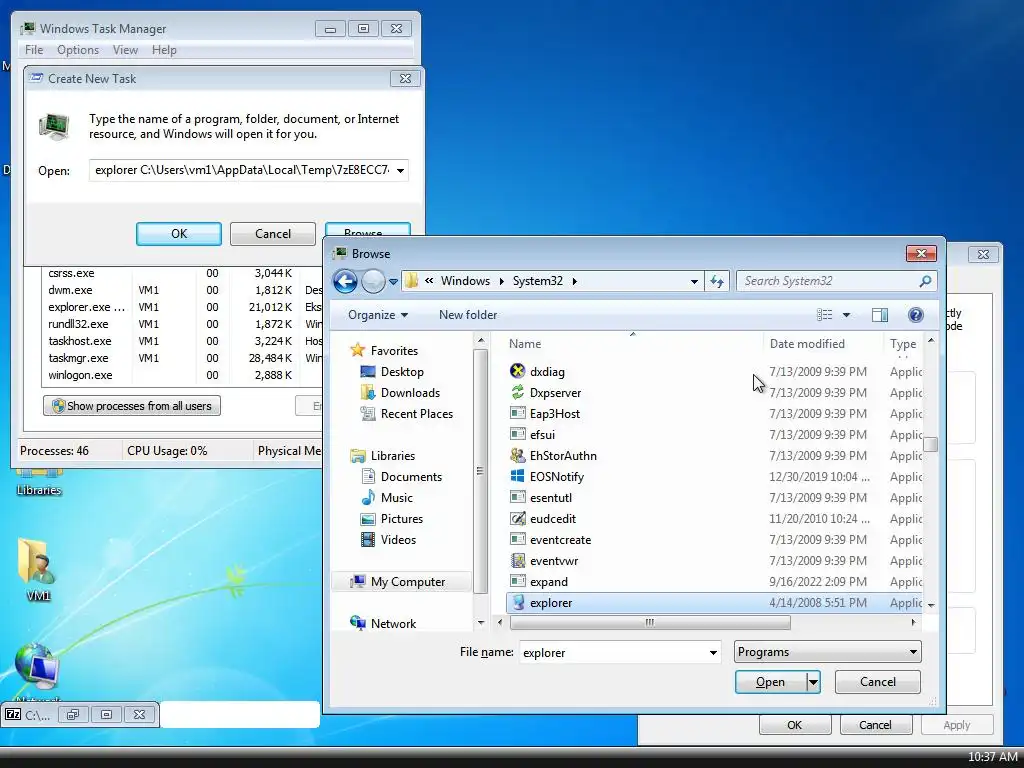Toggle the preview pane icon
Screen dimensions: 1024x768
tap(880, 315)
